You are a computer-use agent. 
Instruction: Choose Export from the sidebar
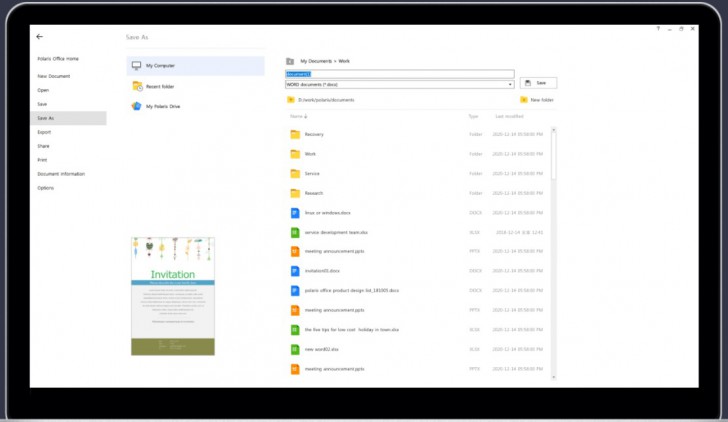pyautogui.click(x=44, y=132)
